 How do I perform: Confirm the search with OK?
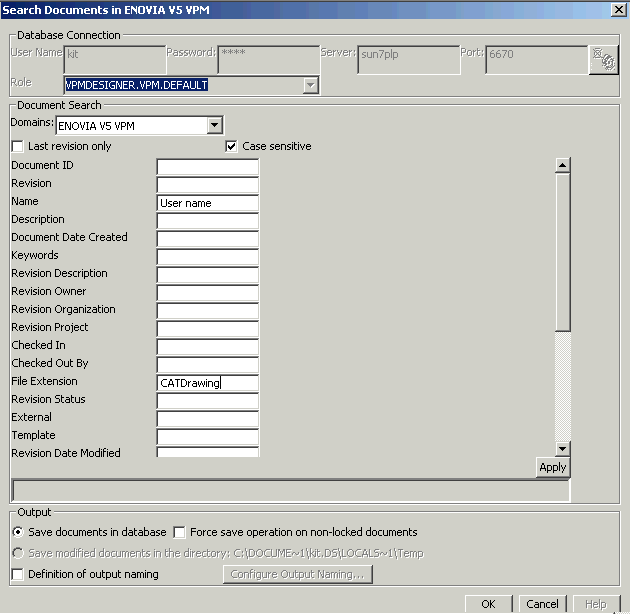(x=488, y=604)
